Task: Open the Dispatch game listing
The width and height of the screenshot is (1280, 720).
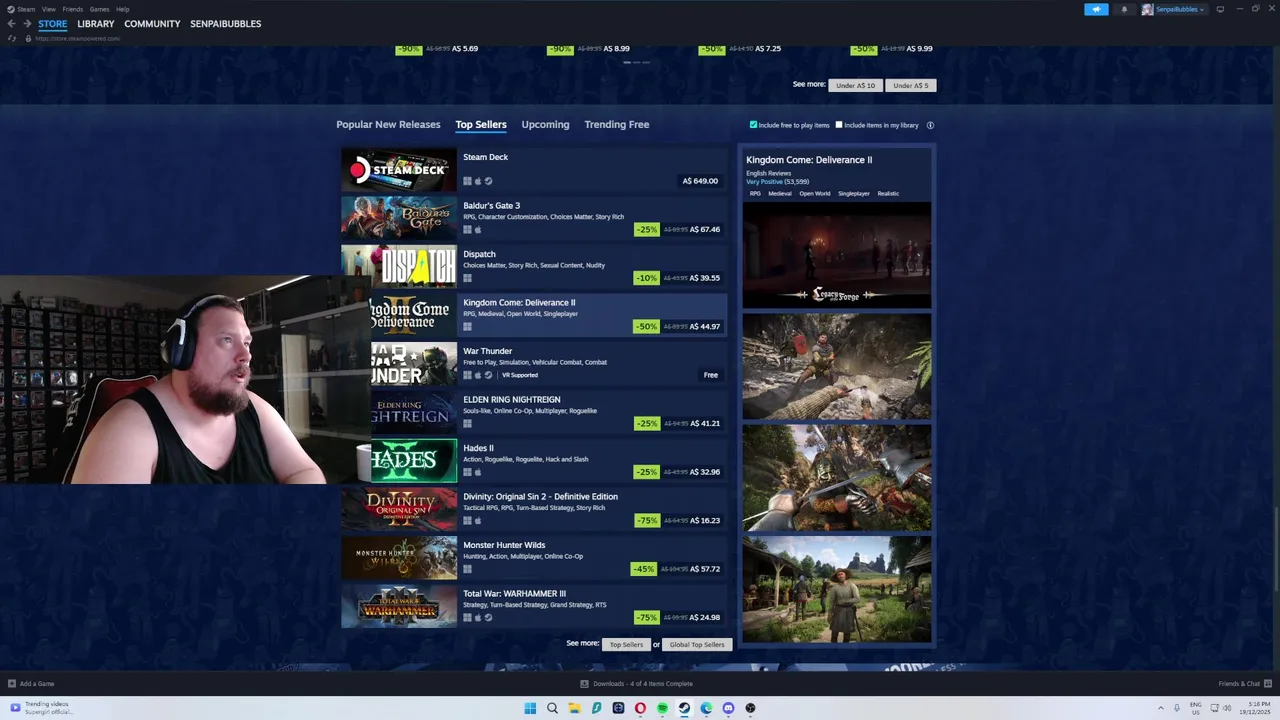Action: 535,266
